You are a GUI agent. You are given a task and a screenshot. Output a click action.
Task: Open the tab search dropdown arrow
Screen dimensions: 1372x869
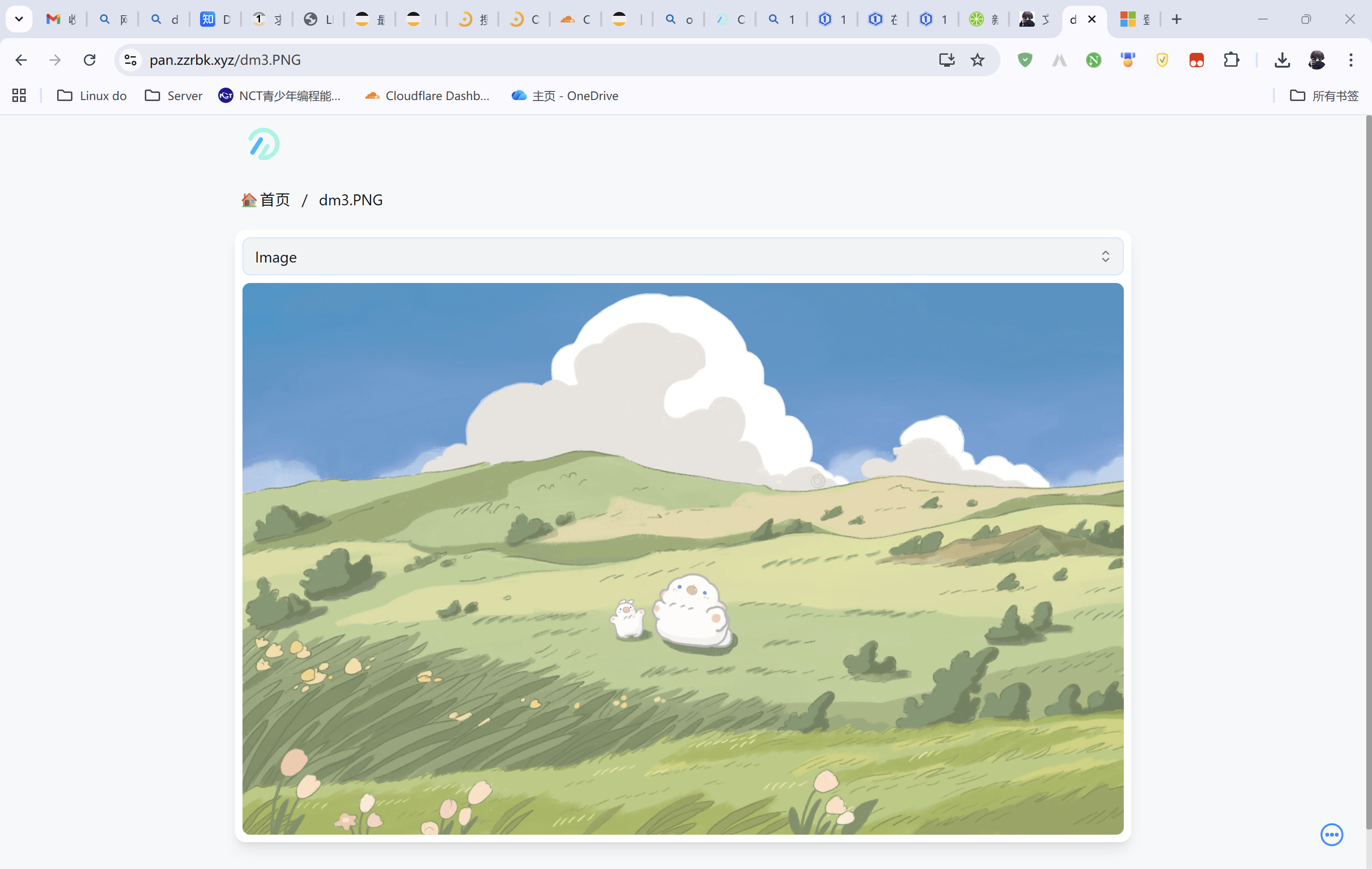click(x=19, y=20)
